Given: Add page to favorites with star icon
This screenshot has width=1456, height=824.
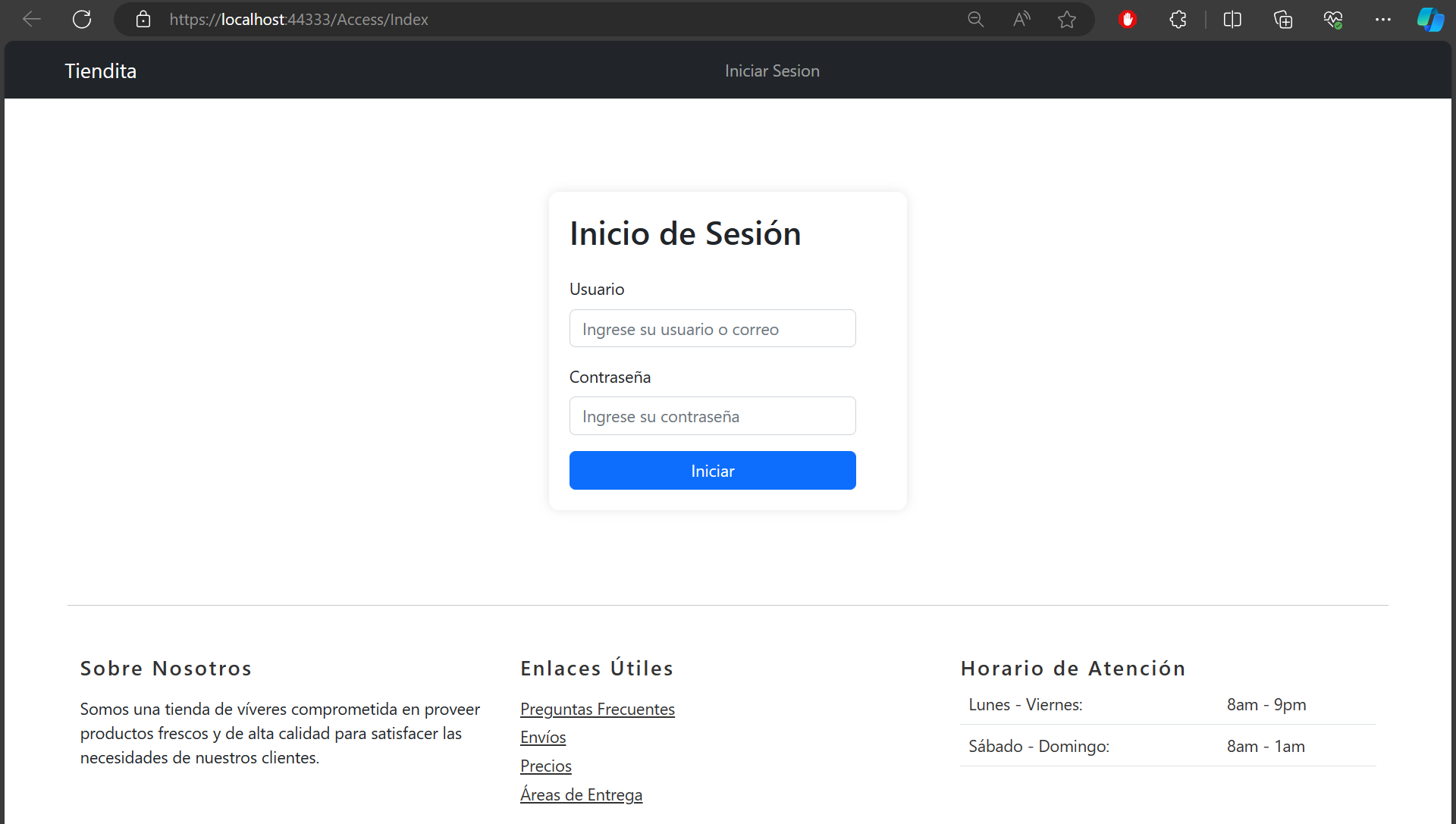Looking at the screenshot, I should pyautogui.click(x=1067, y=20).
